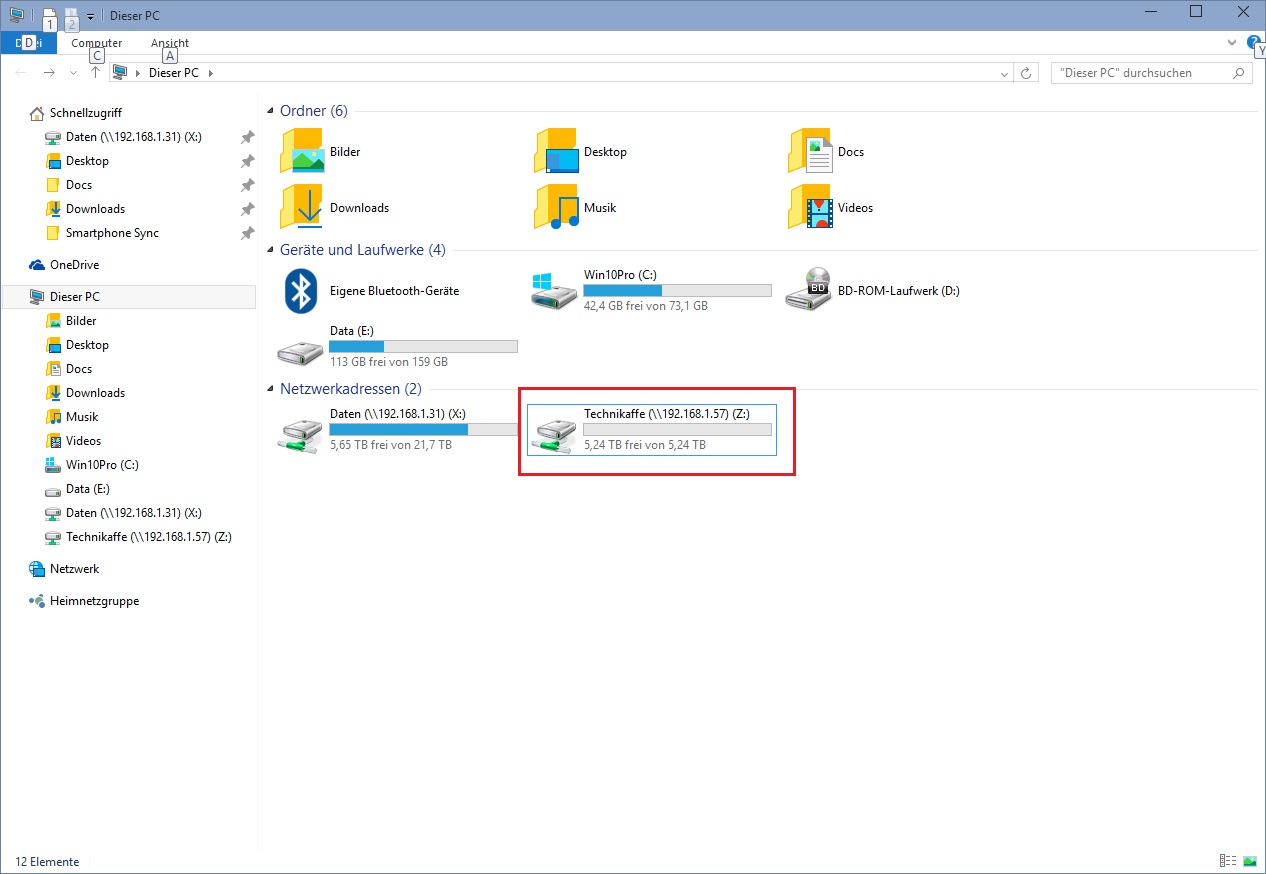Select Netzwerk in the navigation pane
Image resolution: width=1266 pixels, height=874 pixels.
(x=74, y=569)
